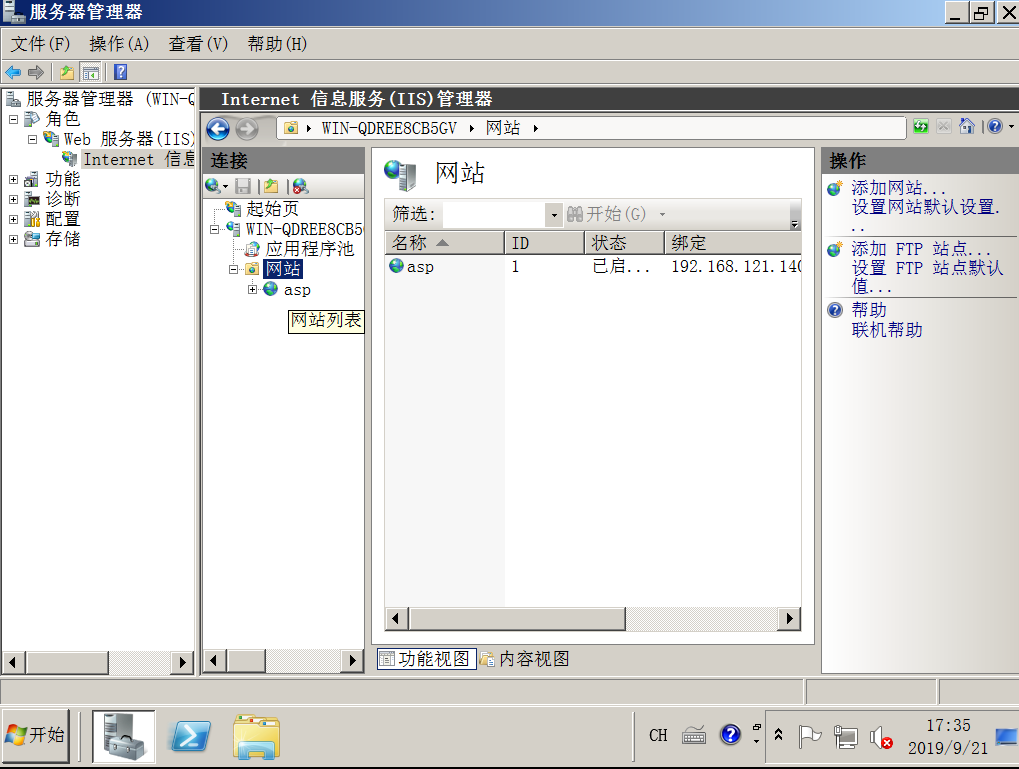Click the stop icon beside the refresh icon
Screen dimensions: 1019x769
(944, 126)
